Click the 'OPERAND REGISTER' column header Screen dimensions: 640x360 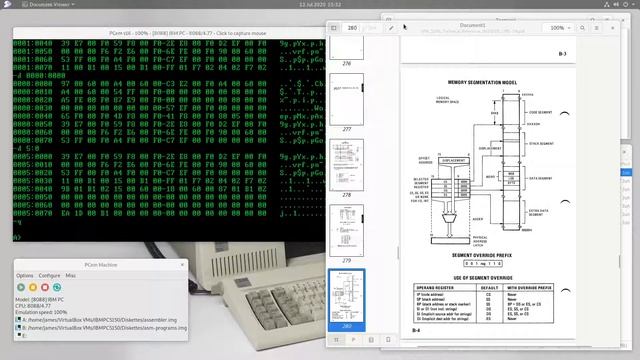(x=435, y=288)
